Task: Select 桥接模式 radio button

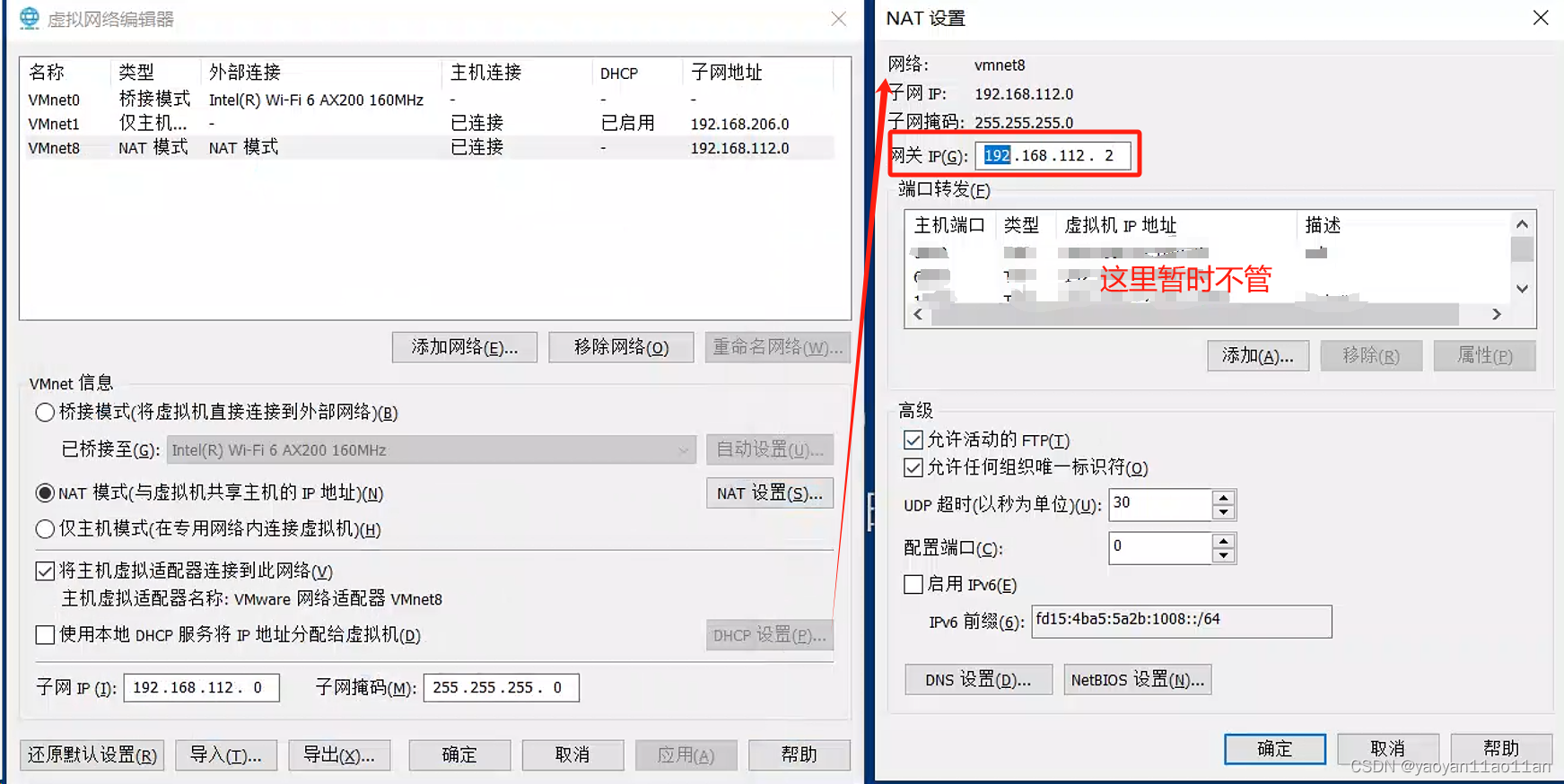Action: pyautogui.click(x=45, y=413)
